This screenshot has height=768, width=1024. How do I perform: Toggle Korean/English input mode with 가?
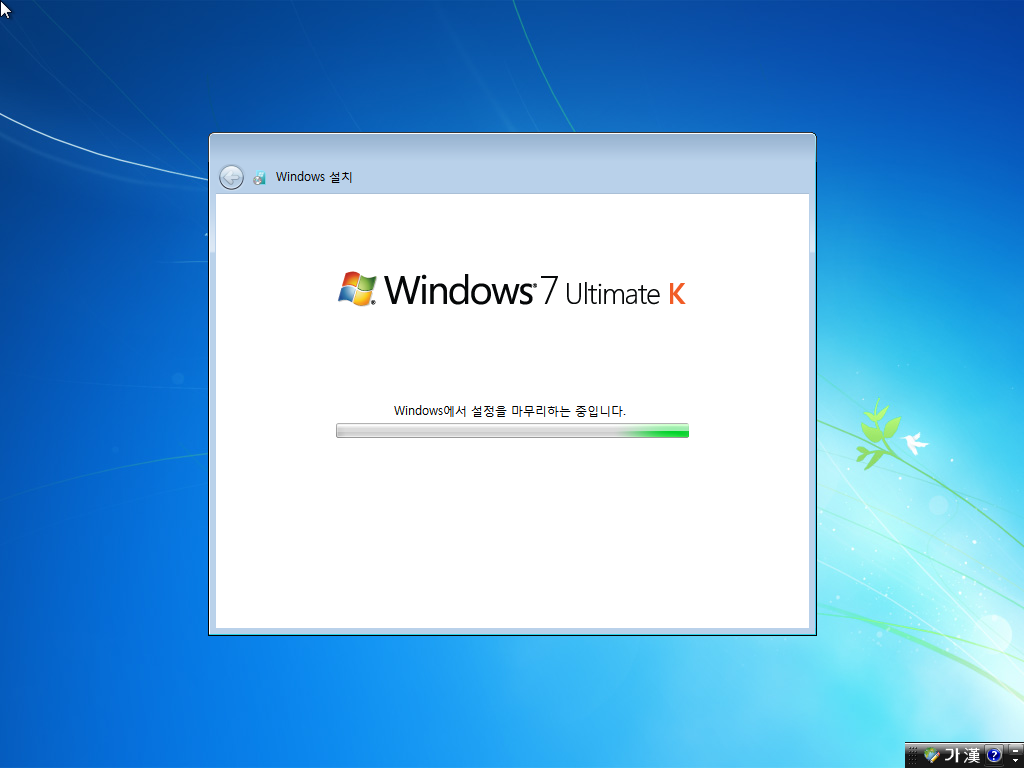coord(950,755)
